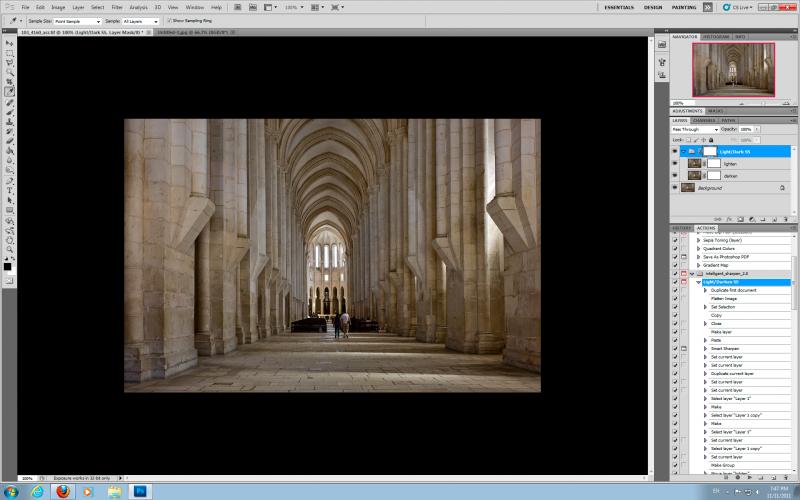Launch Mini Bridge from the application bar

click(253, 7)
